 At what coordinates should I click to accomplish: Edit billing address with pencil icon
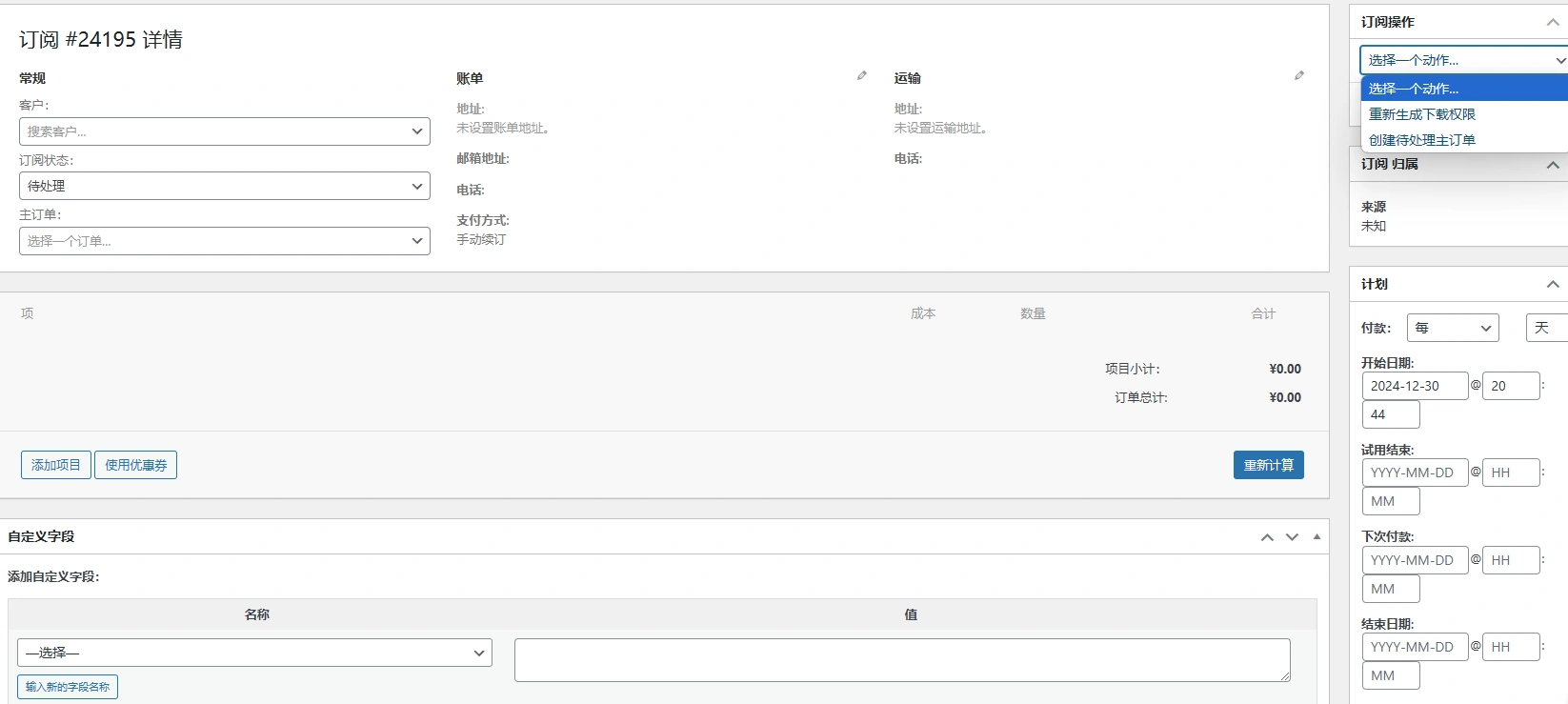click(862, 75)
